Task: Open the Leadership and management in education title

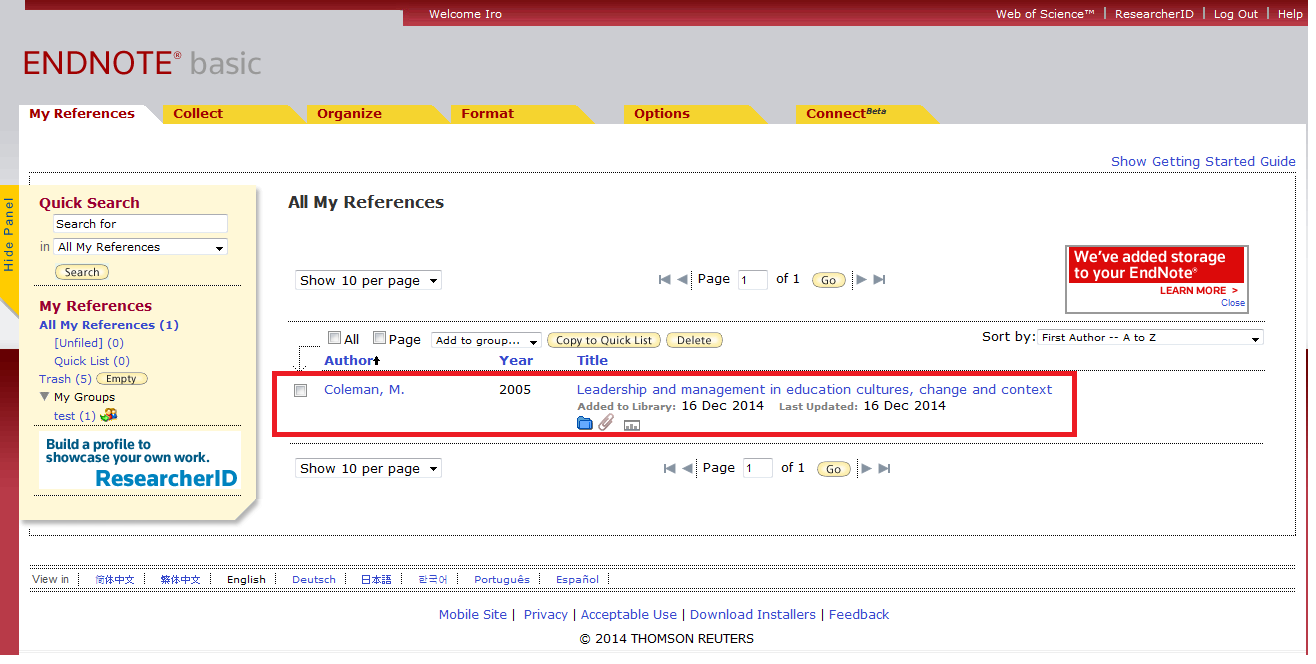Action: tap(814, 390)
